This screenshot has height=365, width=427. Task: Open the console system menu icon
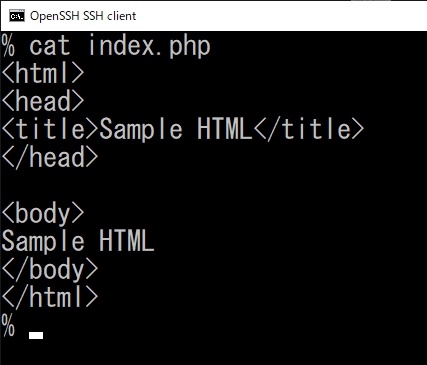click(17, 16)
